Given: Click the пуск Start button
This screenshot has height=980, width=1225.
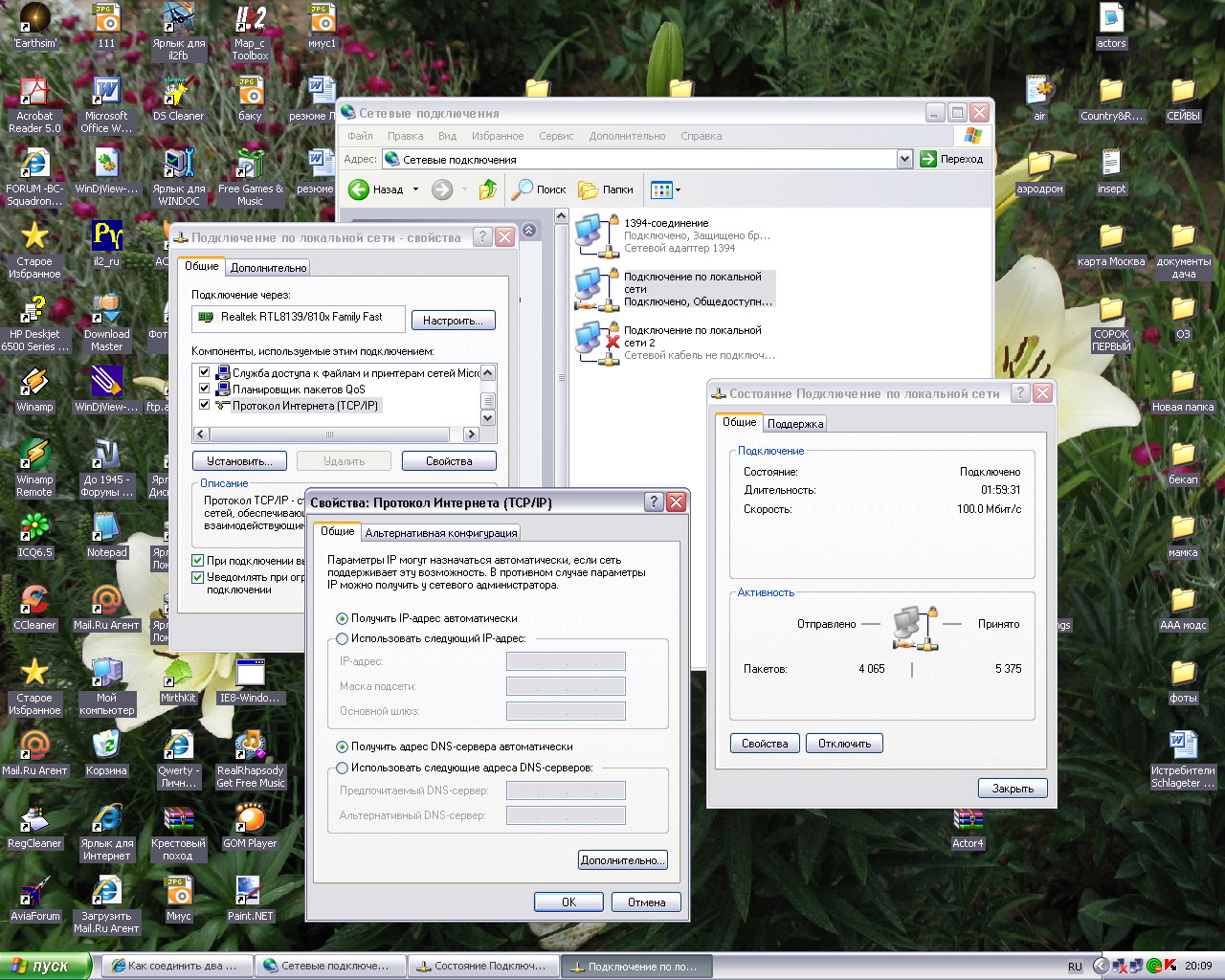Looking at the screenshot, I should 46,966.
